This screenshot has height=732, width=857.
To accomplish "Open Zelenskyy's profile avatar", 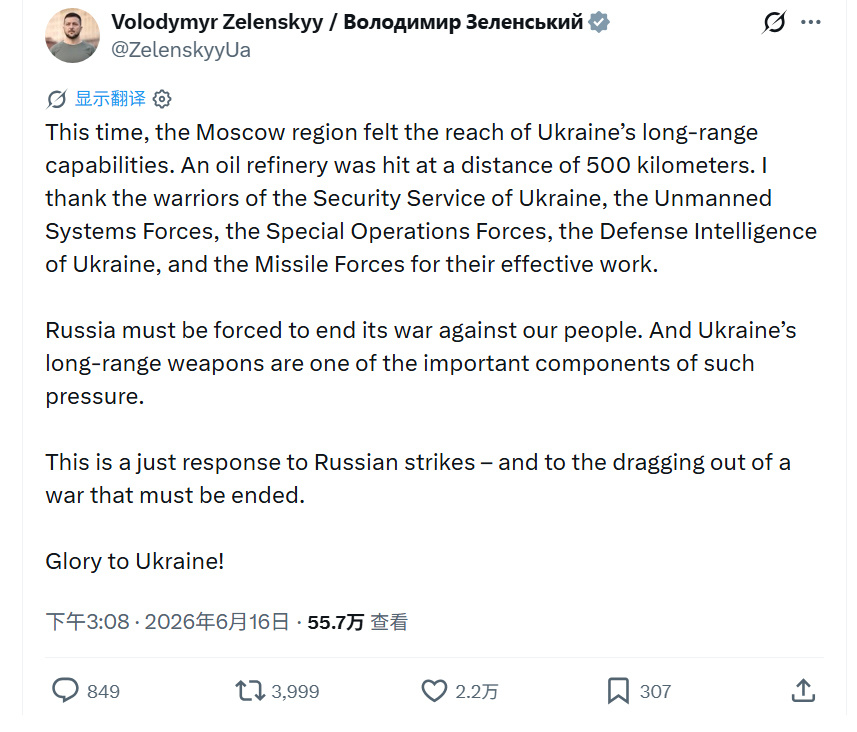I will coord(72,36).
